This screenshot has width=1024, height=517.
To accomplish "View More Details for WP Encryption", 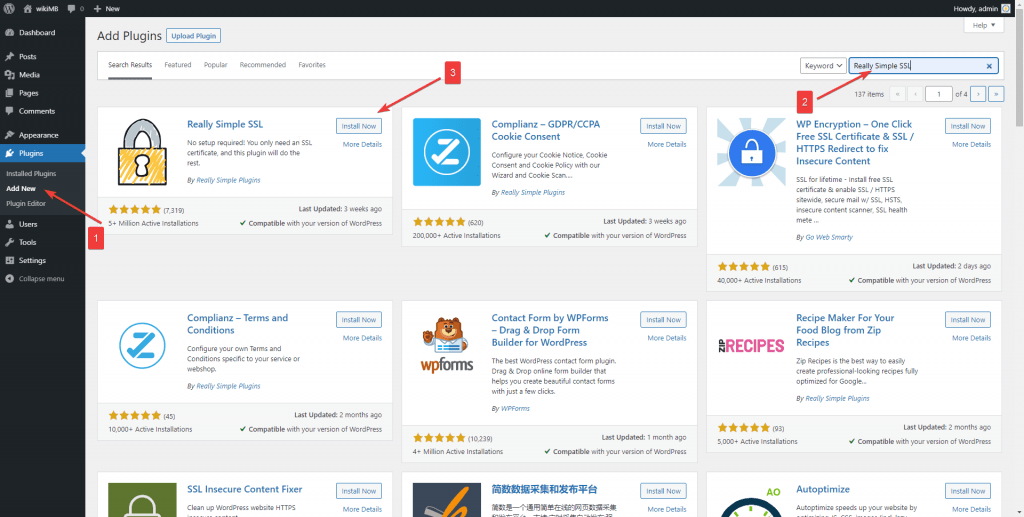I will coord(971,144).
